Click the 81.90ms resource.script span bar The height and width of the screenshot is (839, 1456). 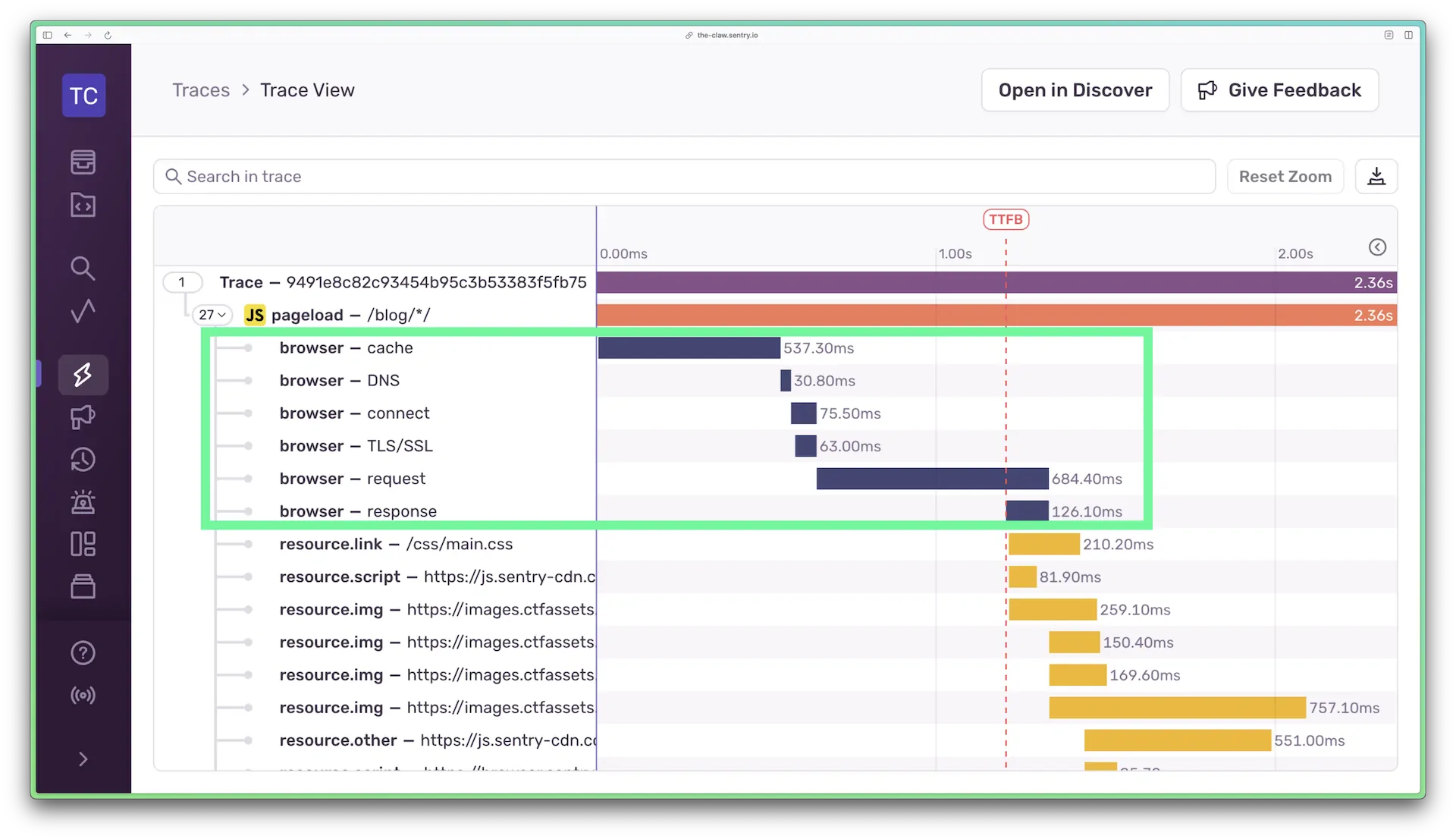click(1023, 577)
